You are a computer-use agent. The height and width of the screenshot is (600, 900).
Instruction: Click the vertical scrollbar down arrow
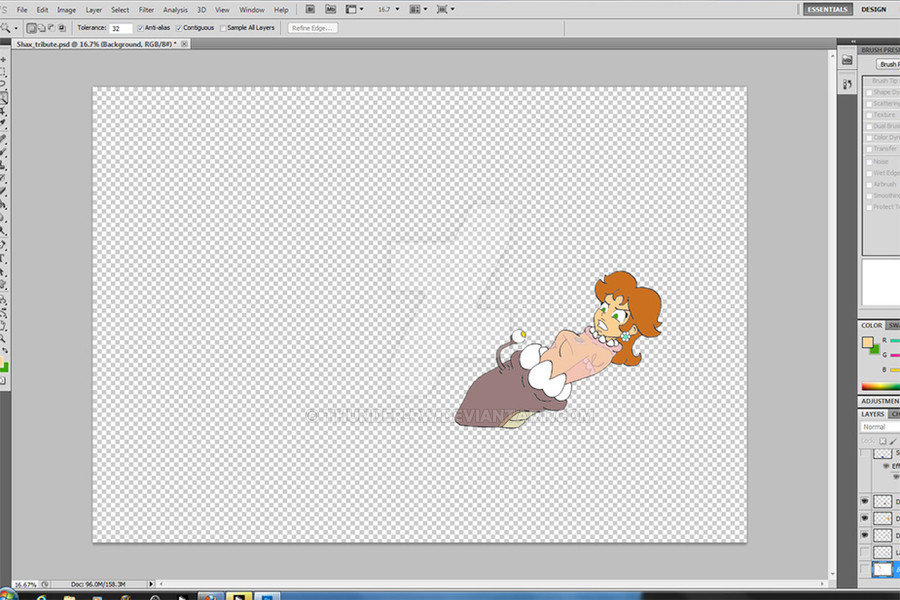click(832, 574)
